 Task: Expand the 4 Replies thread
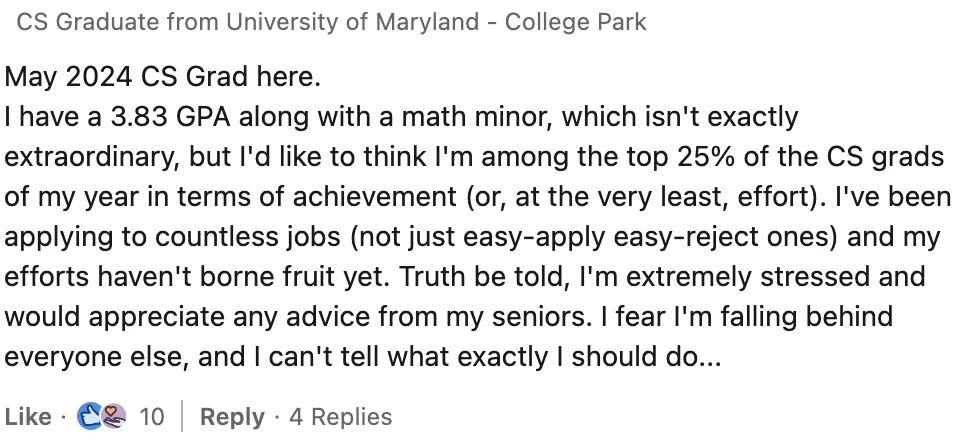[x=341, y=417]
